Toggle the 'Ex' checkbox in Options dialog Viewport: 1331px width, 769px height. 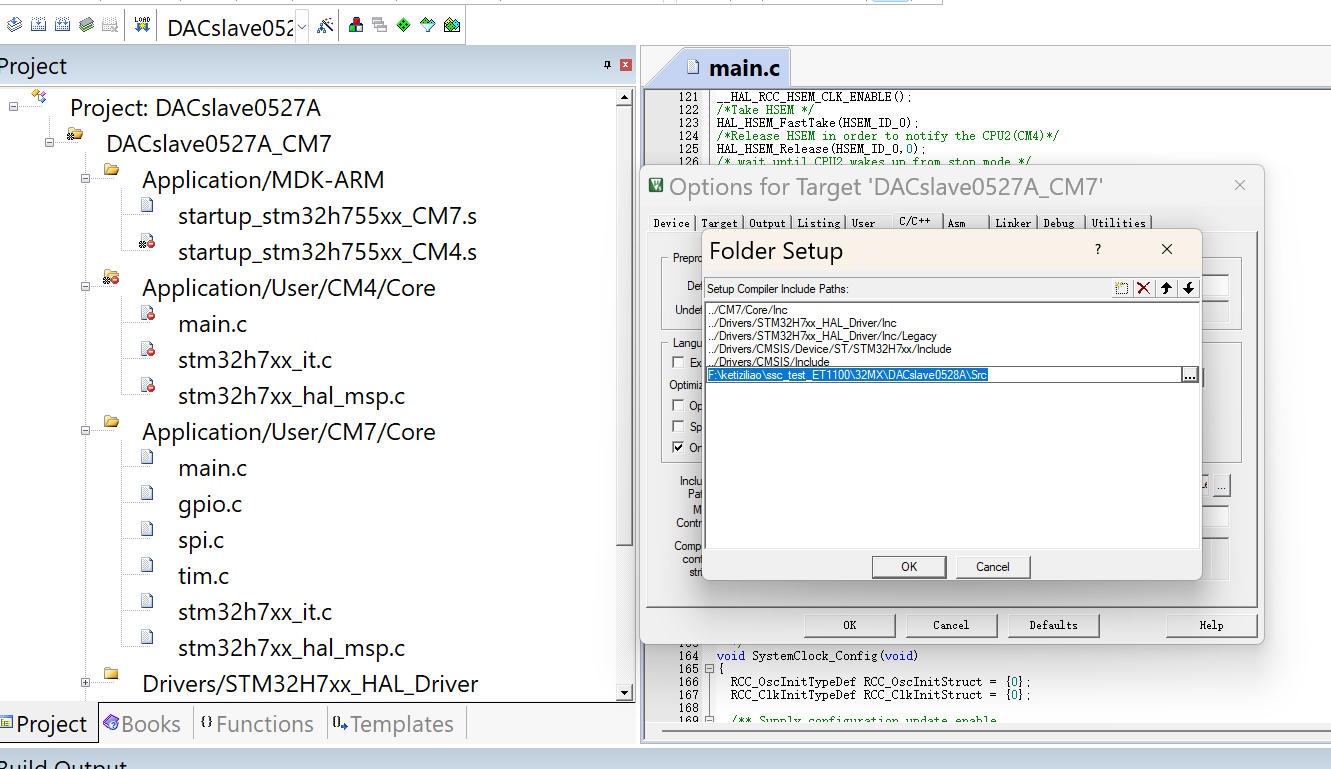tap(679, 363)
